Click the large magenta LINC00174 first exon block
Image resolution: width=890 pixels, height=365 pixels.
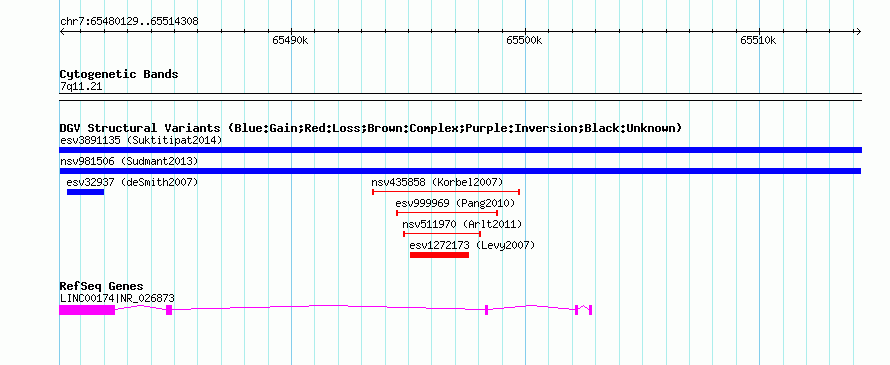pos(87,310)
